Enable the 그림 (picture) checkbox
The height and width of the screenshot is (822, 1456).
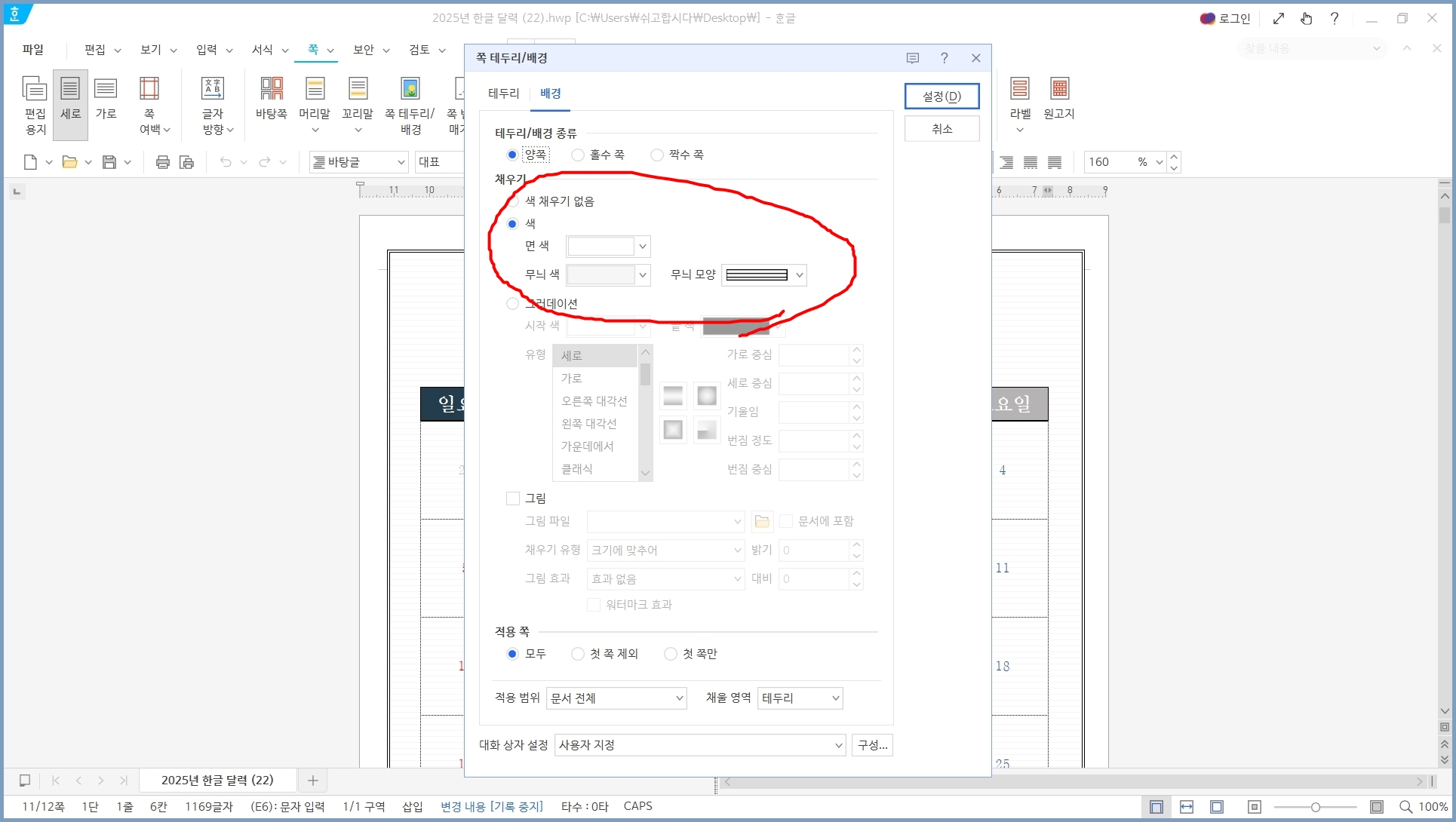click(513, 498)
